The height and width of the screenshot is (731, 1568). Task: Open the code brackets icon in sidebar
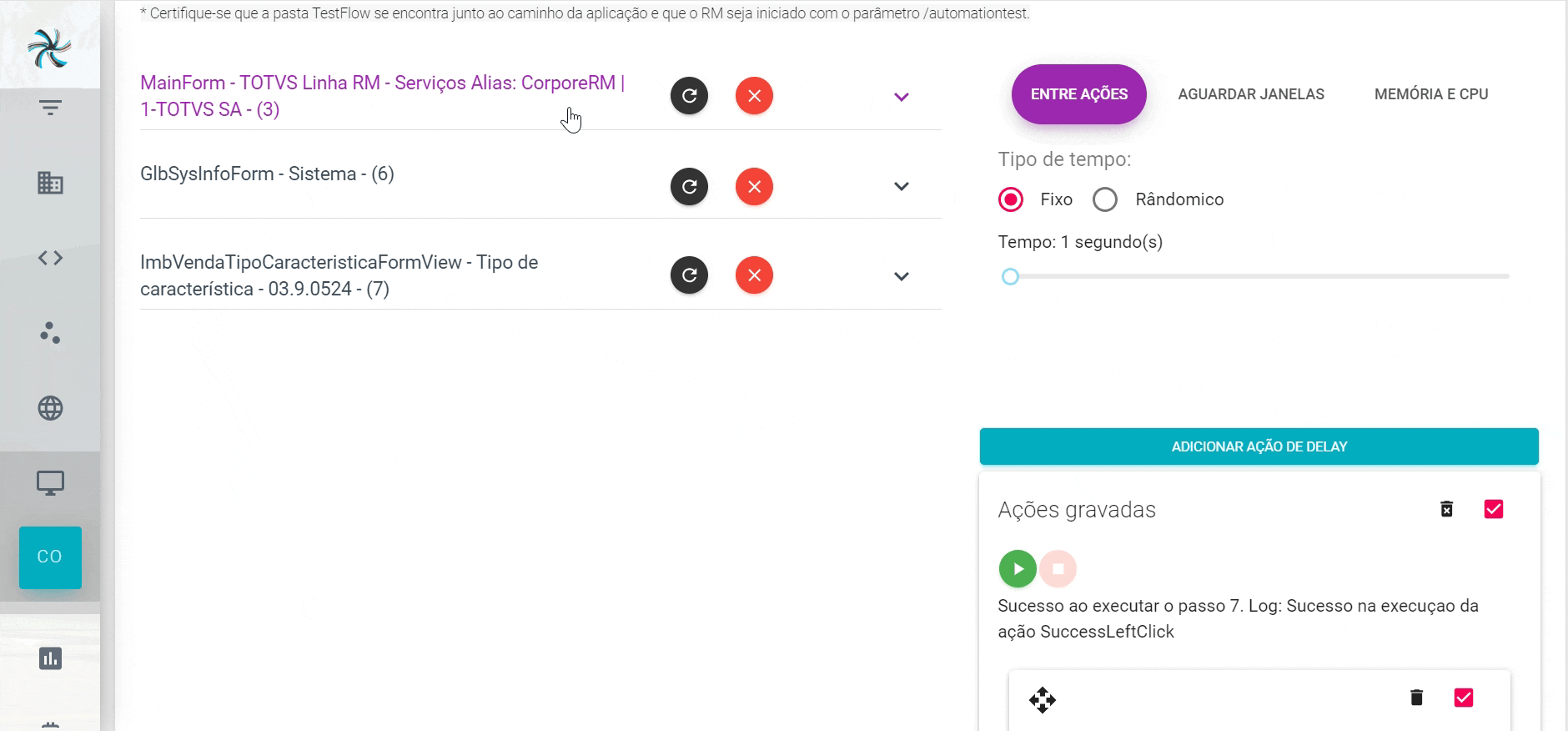click(50, 258)
